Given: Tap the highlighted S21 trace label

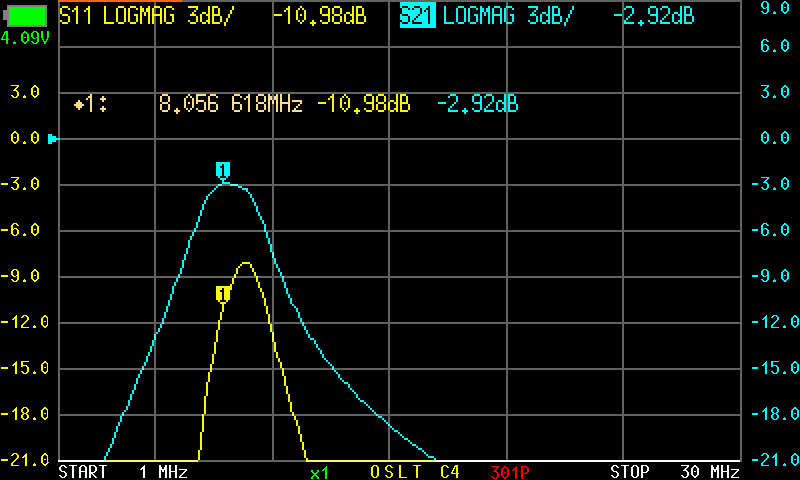Looking at the screenshot, I should (417, 16).
